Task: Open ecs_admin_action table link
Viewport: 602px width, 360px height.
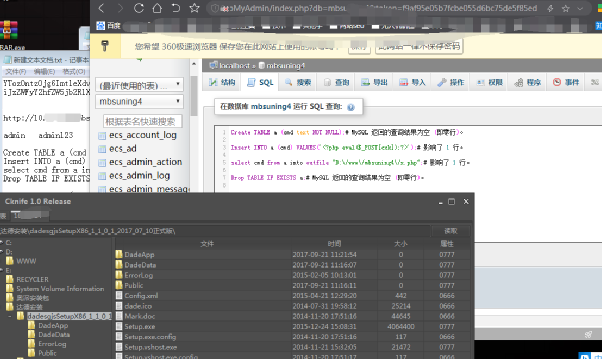Action: point(146,162)
